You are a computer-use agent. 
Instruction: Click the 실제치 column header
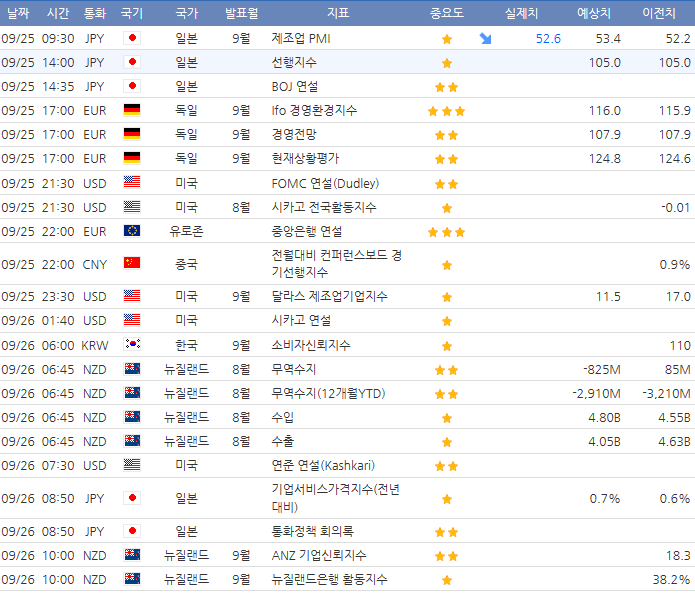click(x=522, y=13)
